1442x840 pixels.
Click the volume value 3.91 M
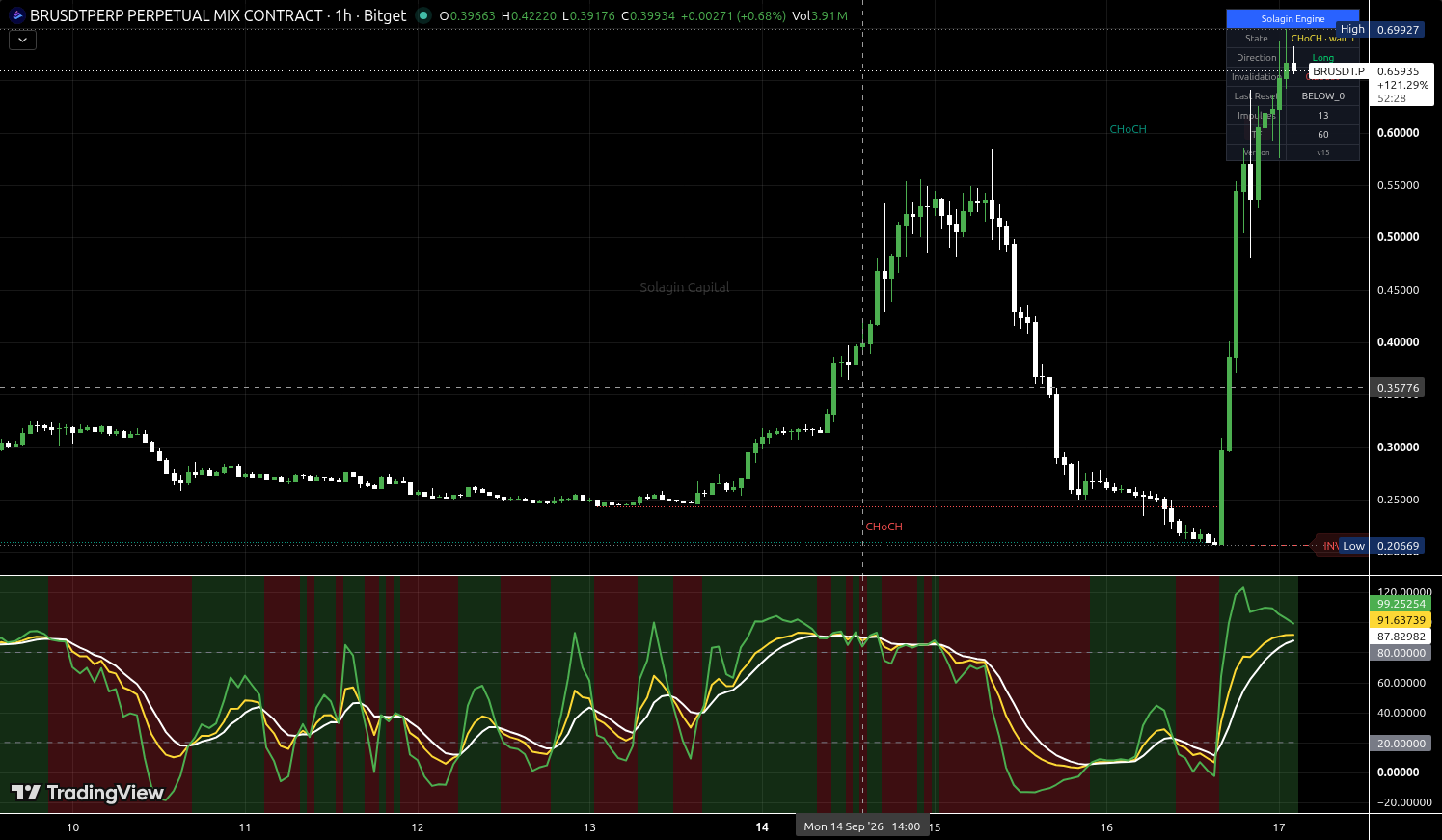point(830,16)
